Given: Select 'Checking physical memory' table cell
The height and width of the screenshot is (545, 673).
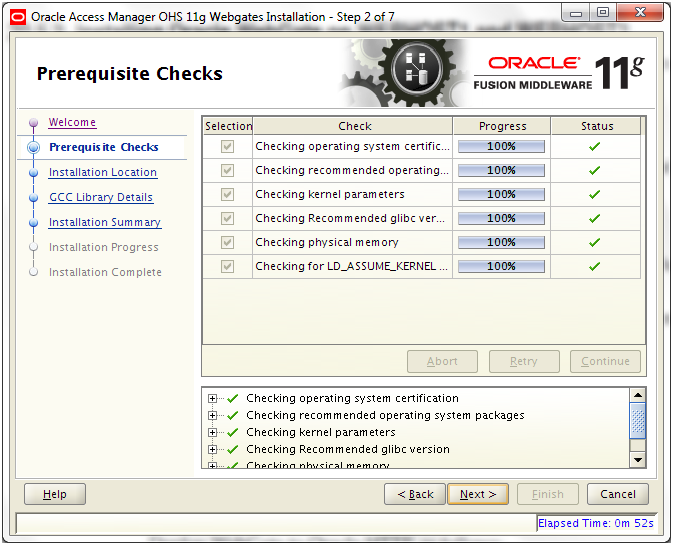Looking at the screenshot, I should 352,243.
